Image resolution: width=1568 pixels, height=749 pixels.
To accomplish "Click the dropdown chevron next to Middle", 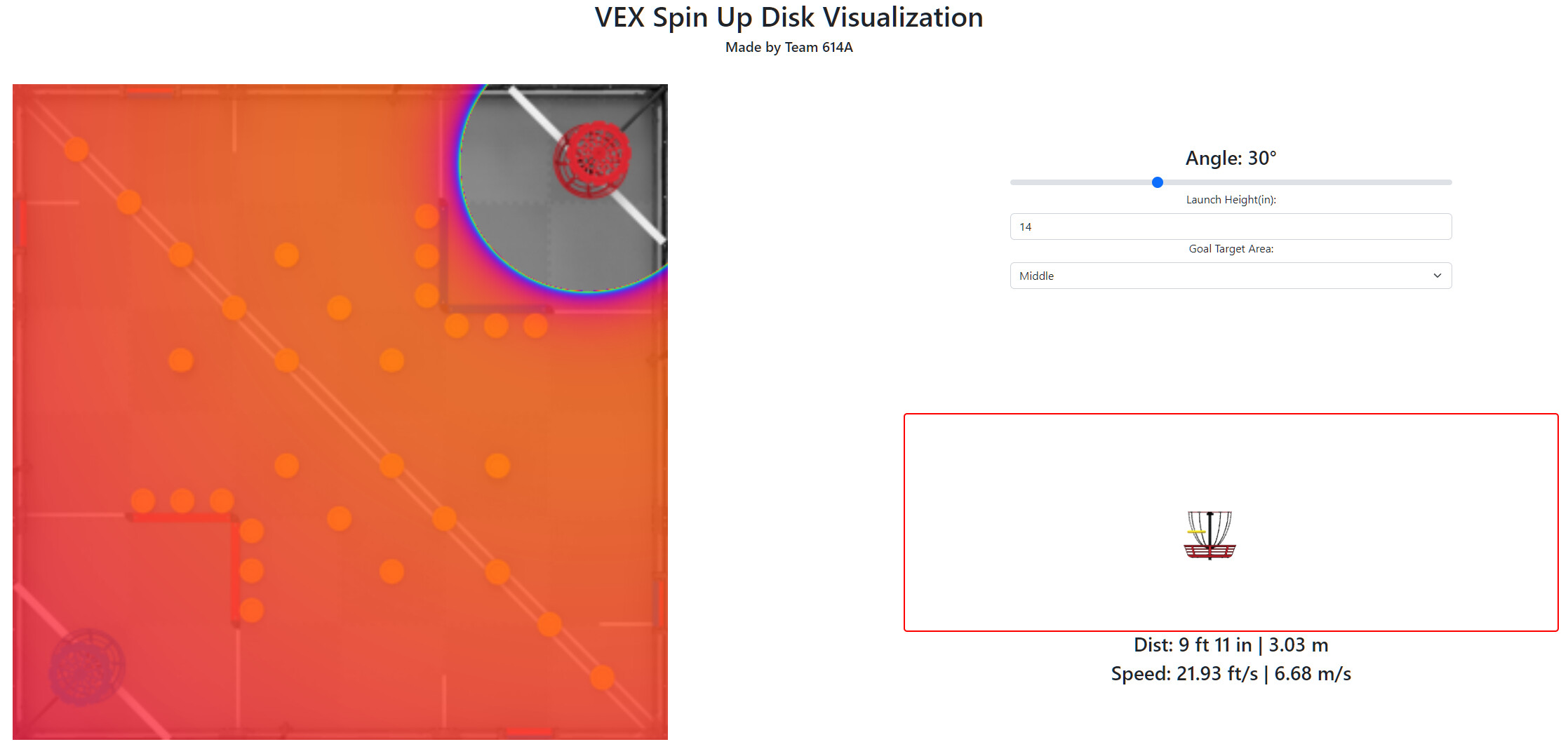I will 1438,276.
